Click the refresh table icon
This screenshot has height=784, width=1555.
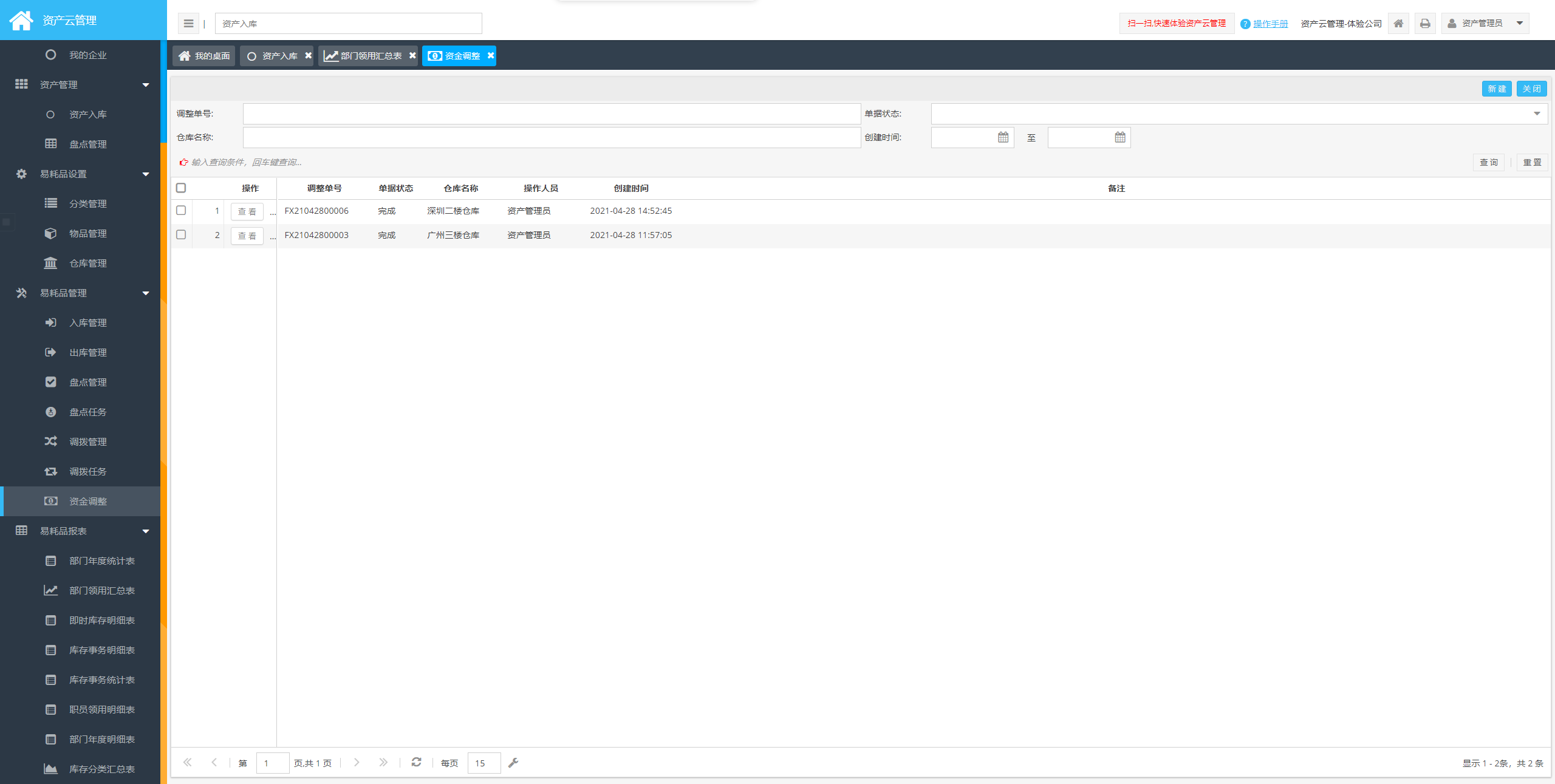[416, 762]
